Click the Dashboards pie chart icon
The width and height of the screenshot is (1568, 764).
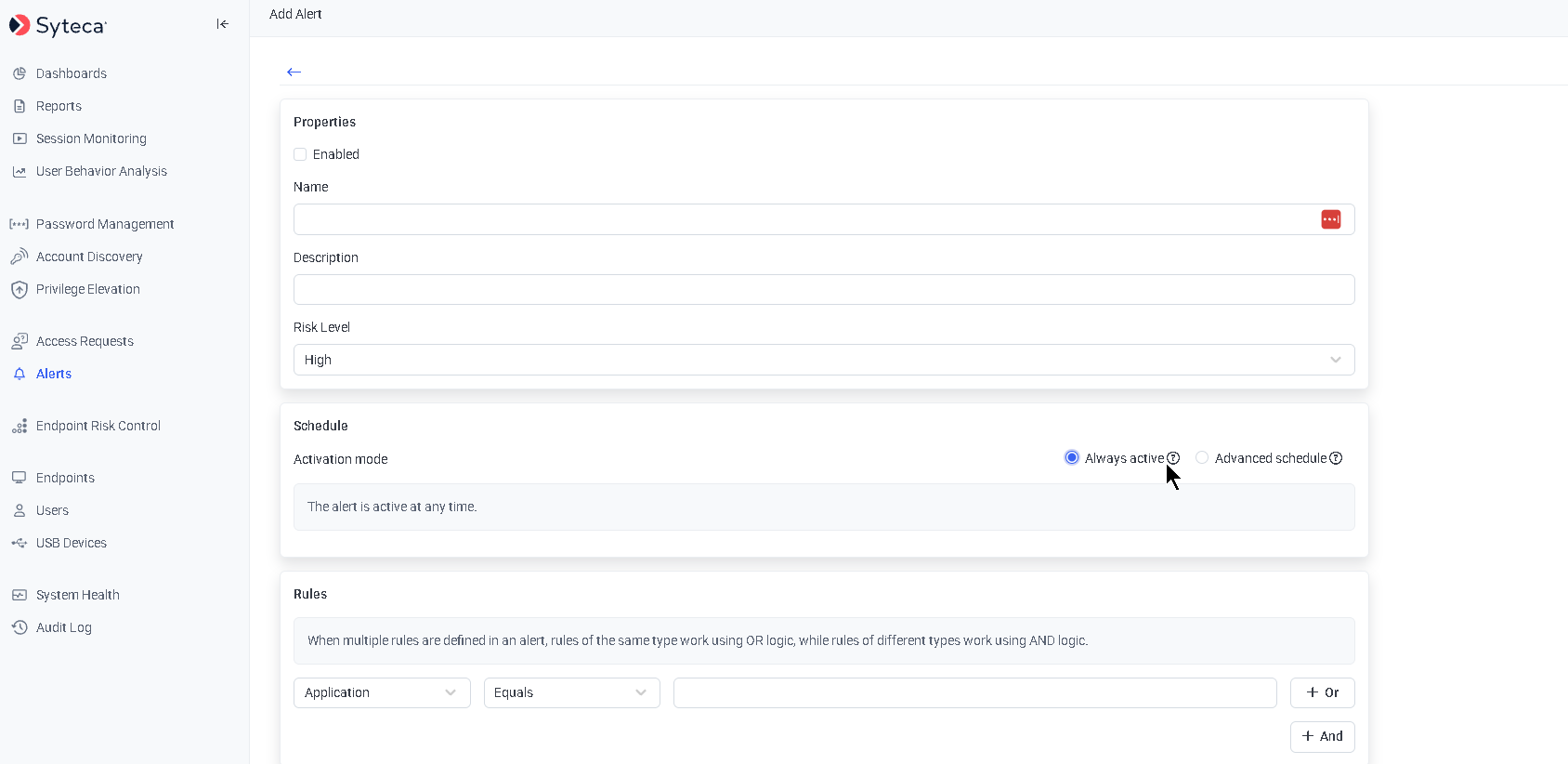(20, 73)
